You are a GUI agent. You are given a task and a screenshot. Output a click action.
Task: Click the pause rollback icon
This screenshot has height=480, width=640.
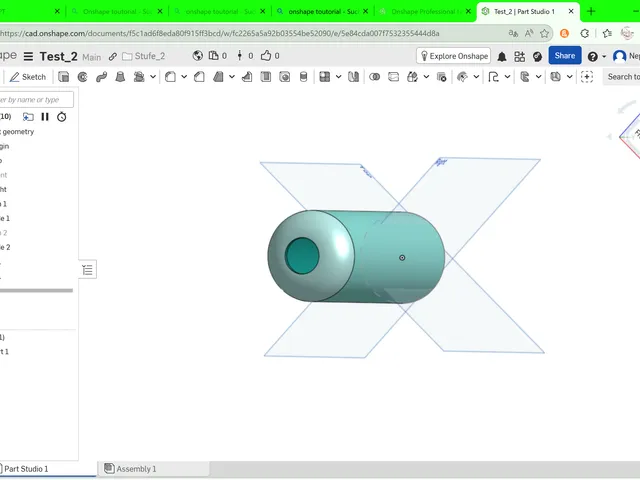point(45,117)
